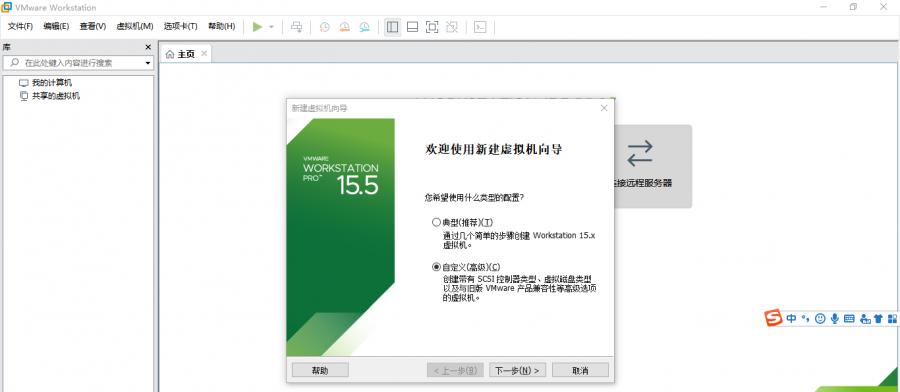Click the Sogou microphone voice input icon
Viewport: 900px width, 392px height.
[835, 318]
